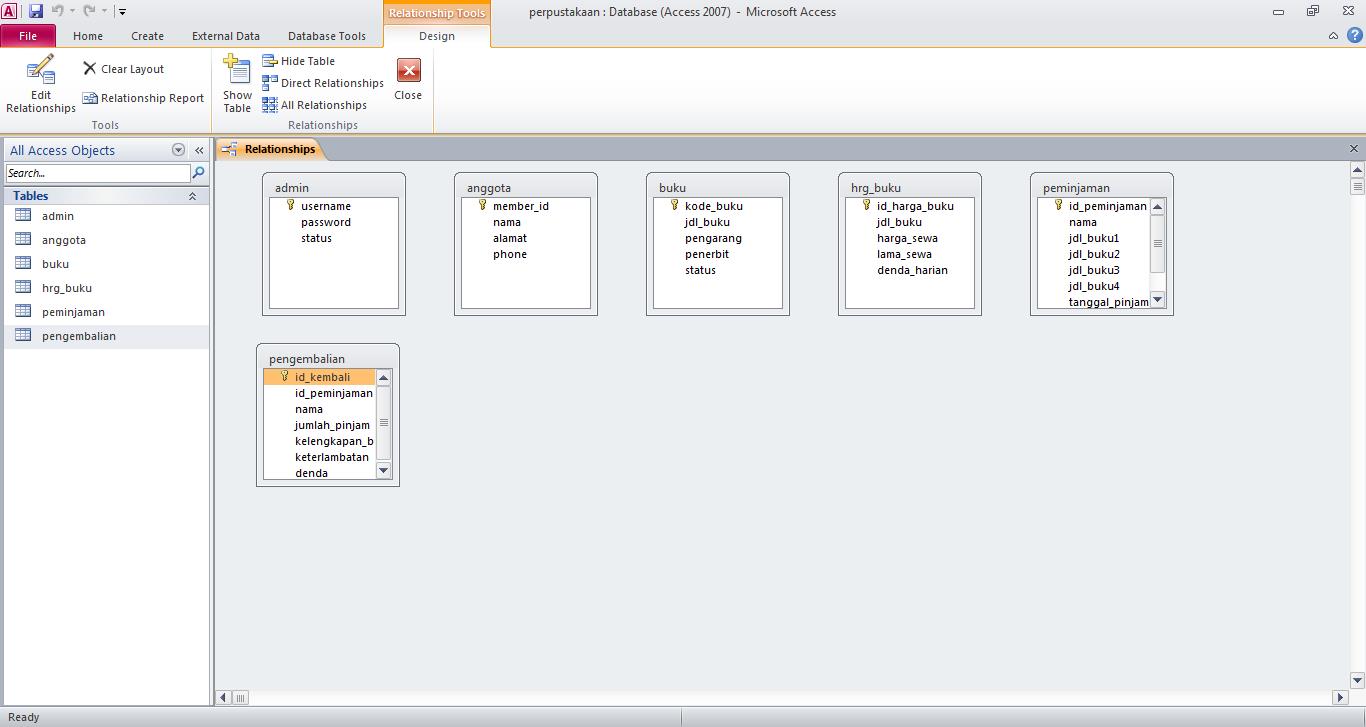Click the horizontal scrollbar left arrow at the bottom
This screenshot has width=1366, height=727.
pos(224,697)
